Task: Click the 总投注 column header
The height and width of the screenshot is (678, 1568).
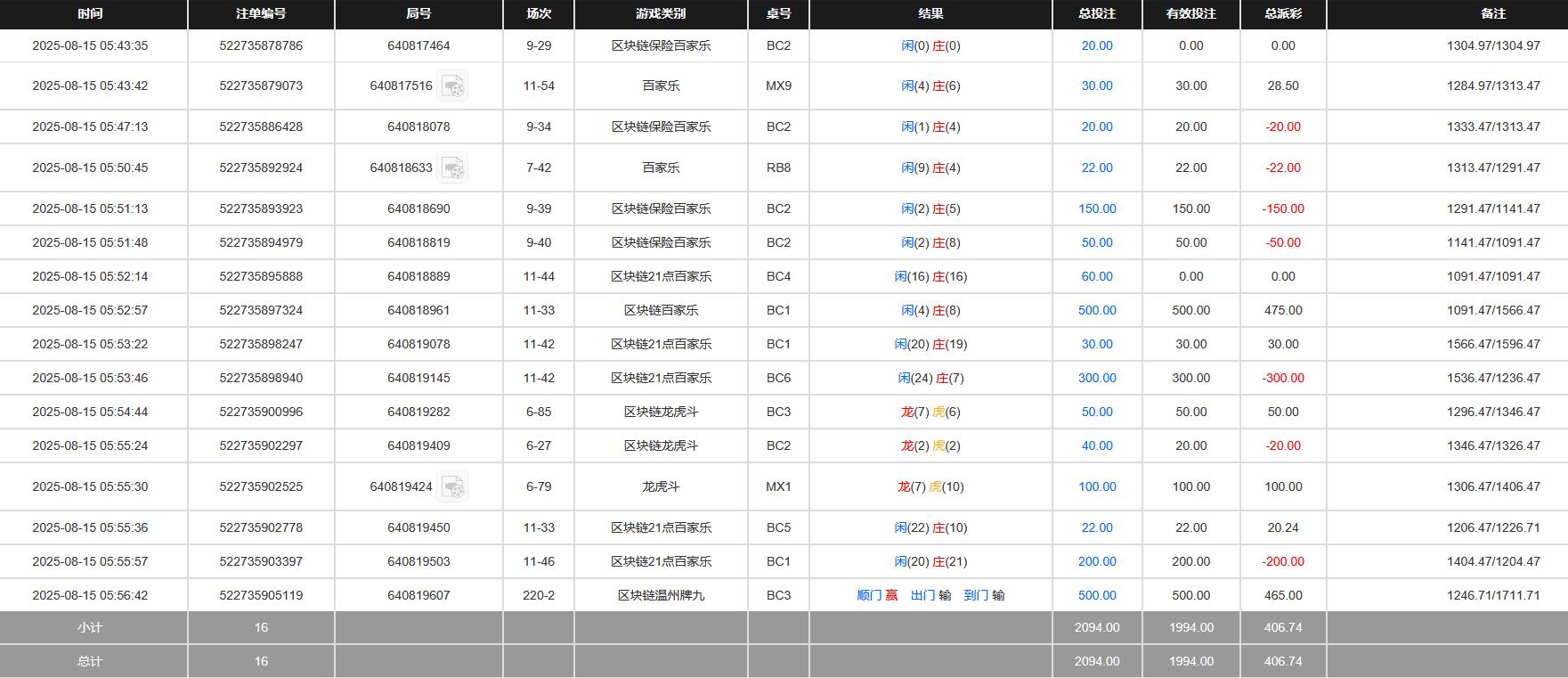Action: [x=1097, y=13]
